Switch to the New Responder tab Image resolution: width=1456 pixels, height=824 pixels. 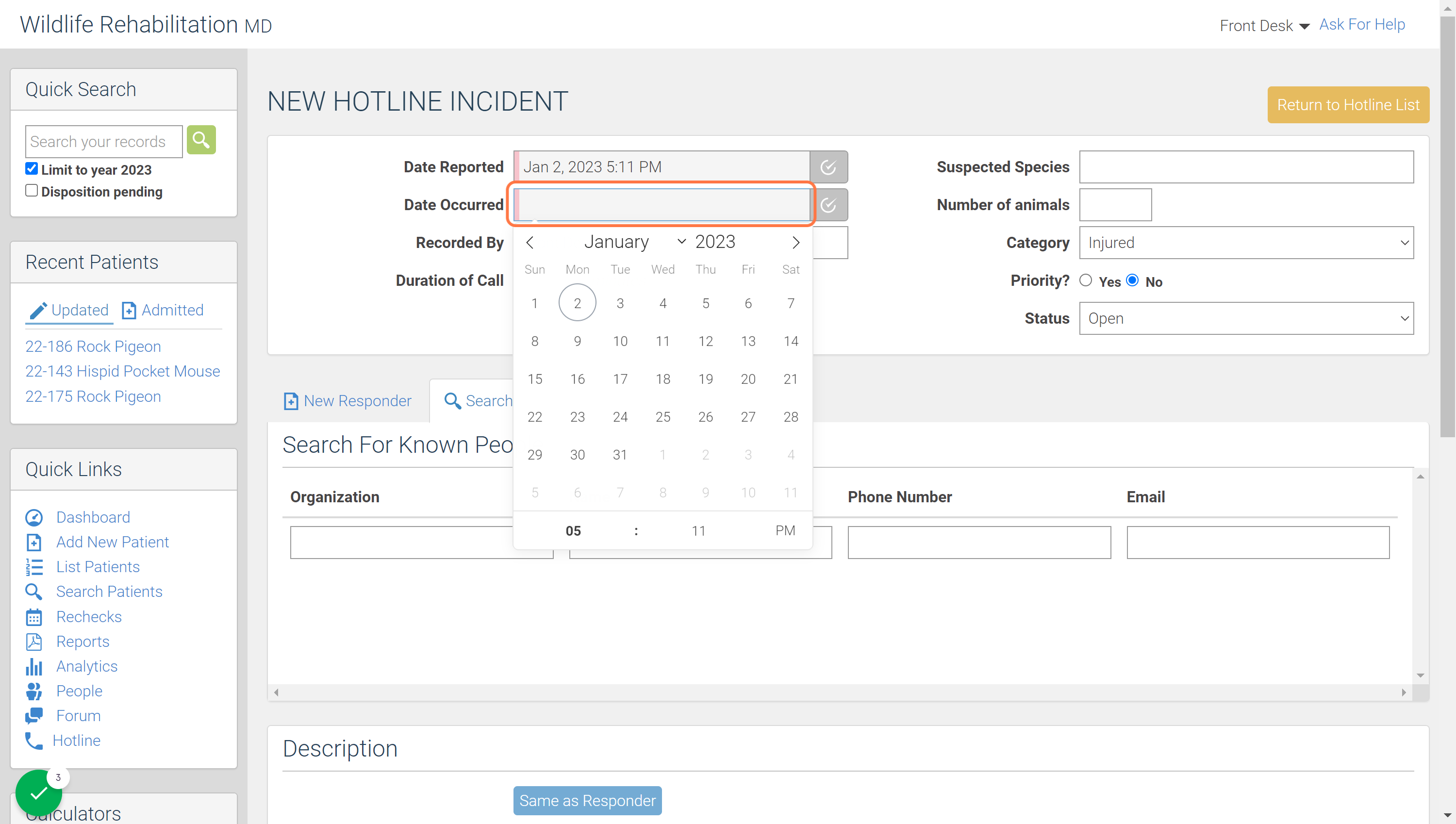tap(347, 401)
